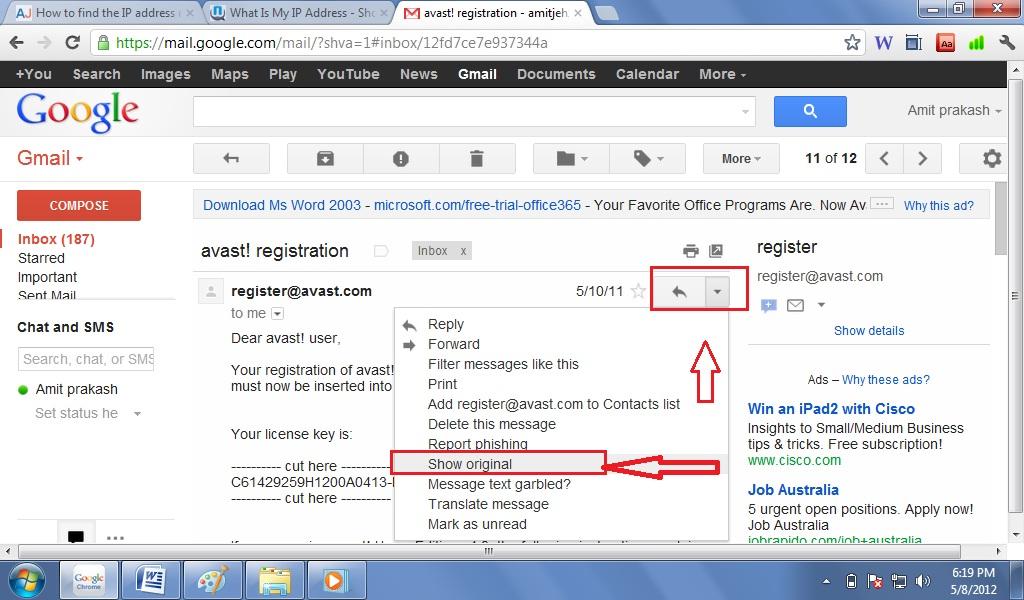Open the Amit prakash account menu

pyautogui.click(x=953, y=110)
